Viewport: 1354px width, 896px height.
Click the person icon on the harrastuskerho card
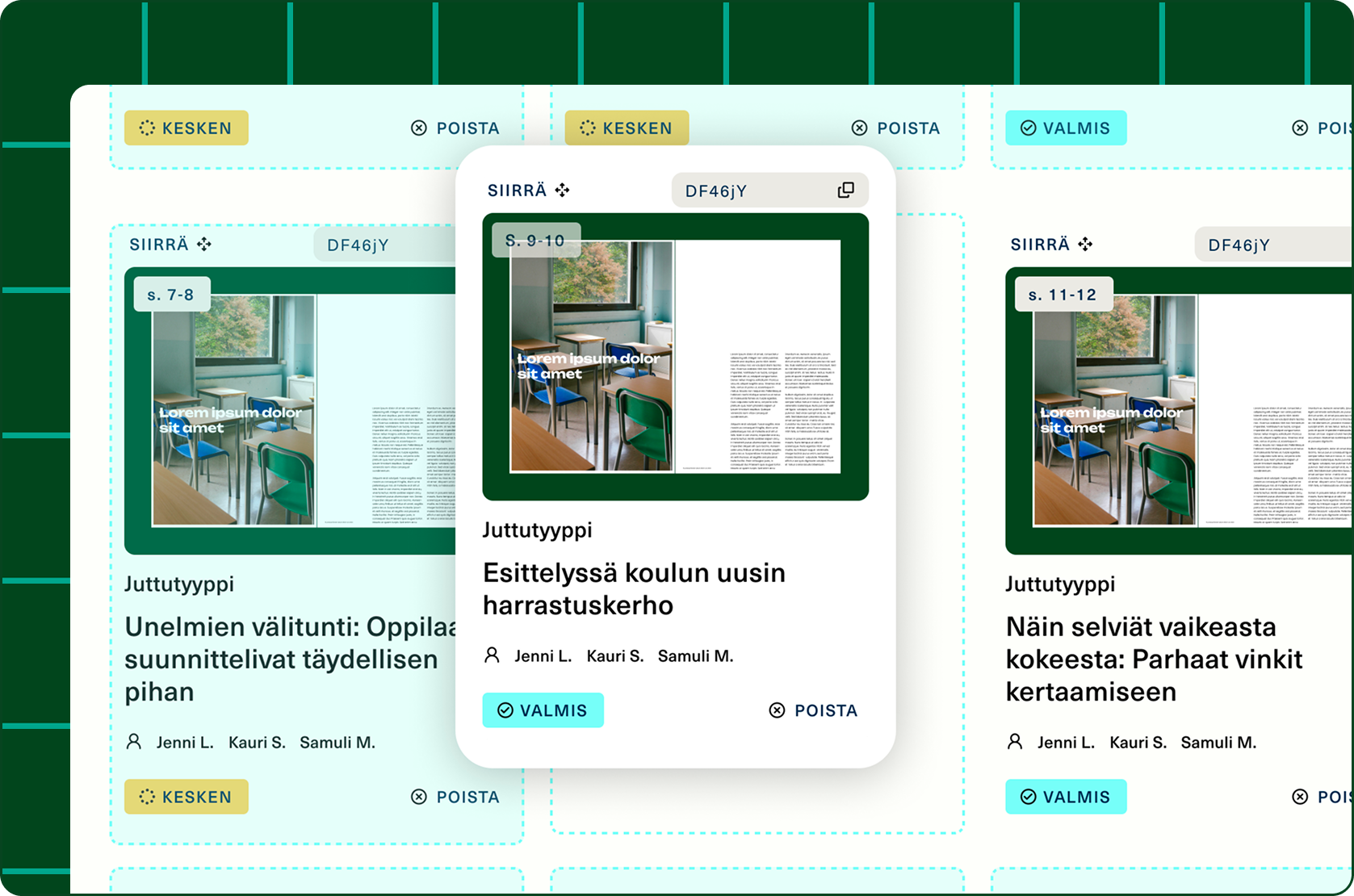coord(492,655)
